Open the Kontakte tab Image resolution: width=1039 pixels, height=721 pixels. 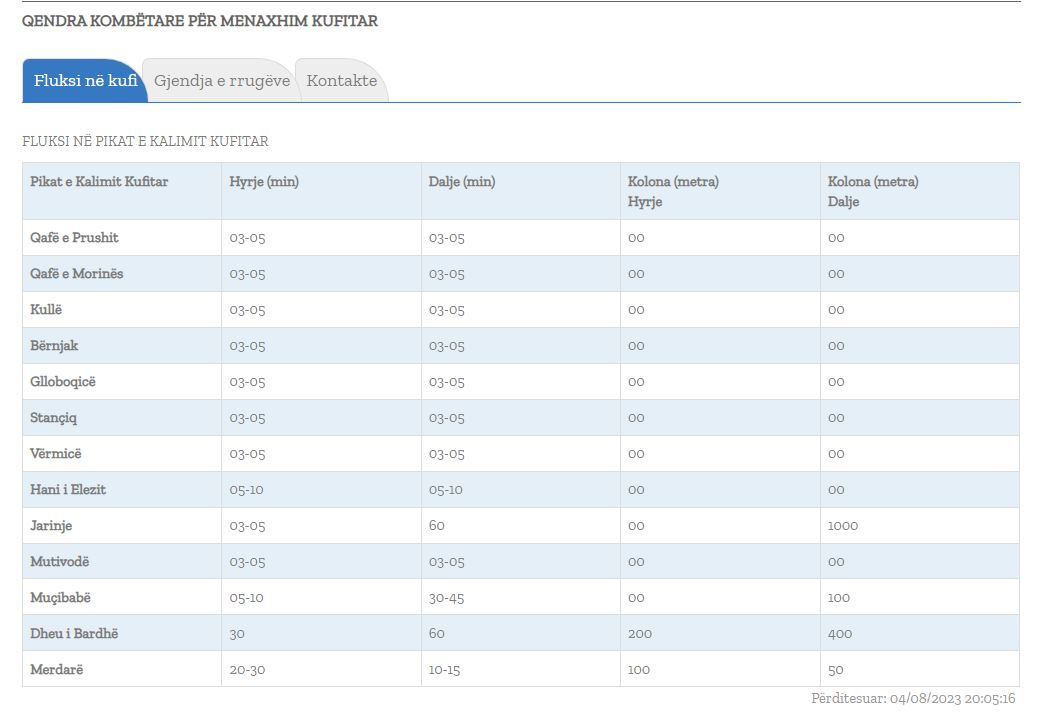coord(342,81)
